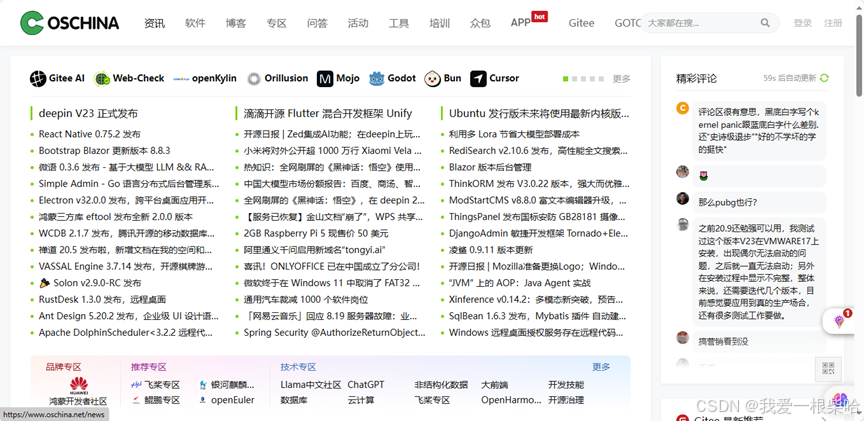Click the OSCHINA logo
Image resolution: width=864 pixels, height=421 pixels.
pyautogui.click(x=69, y=23)
